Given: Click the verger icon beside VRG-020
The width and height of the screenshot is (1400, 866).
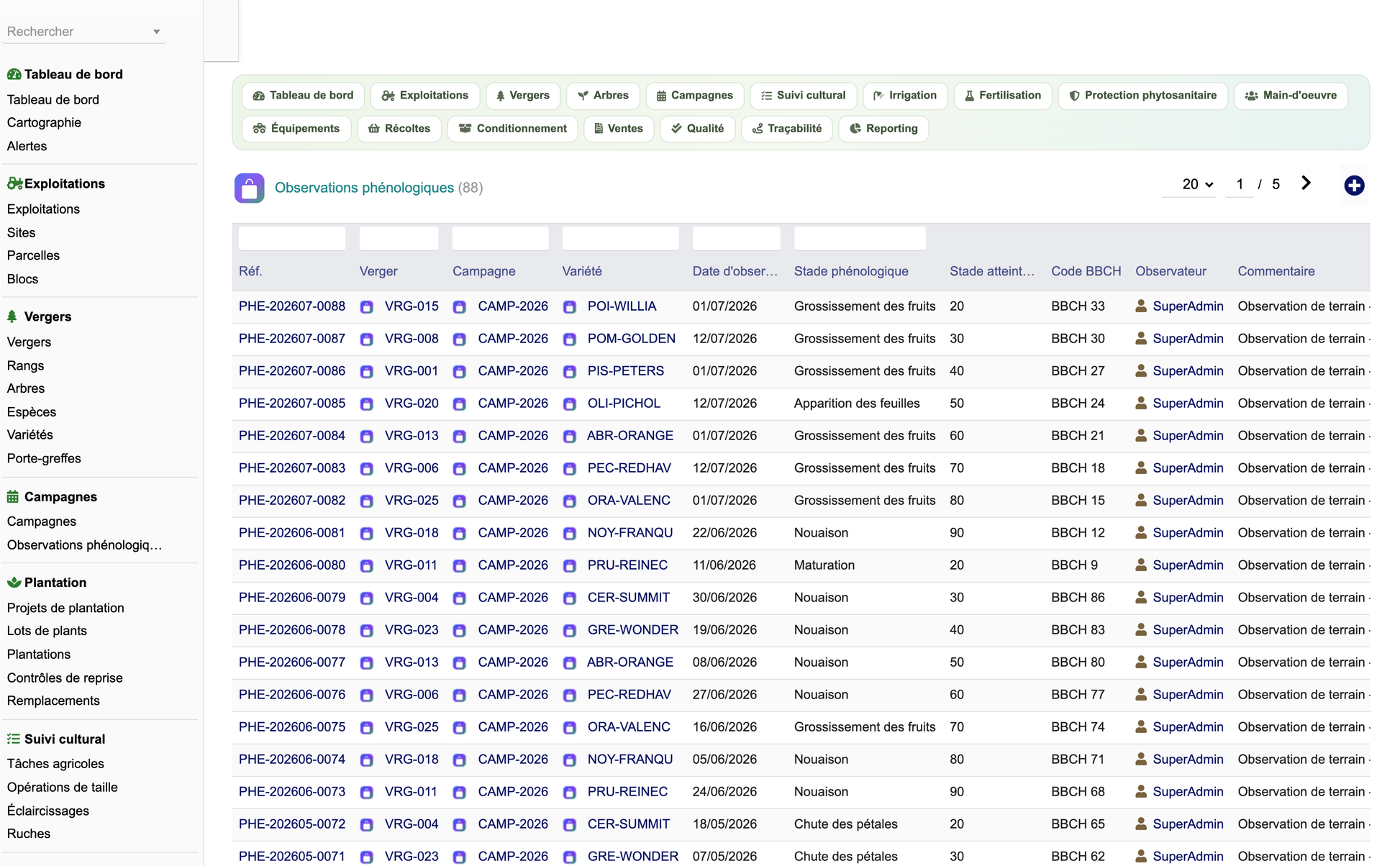Looking at the screenshot, I should pyautogui.click(x=367, y=404).
